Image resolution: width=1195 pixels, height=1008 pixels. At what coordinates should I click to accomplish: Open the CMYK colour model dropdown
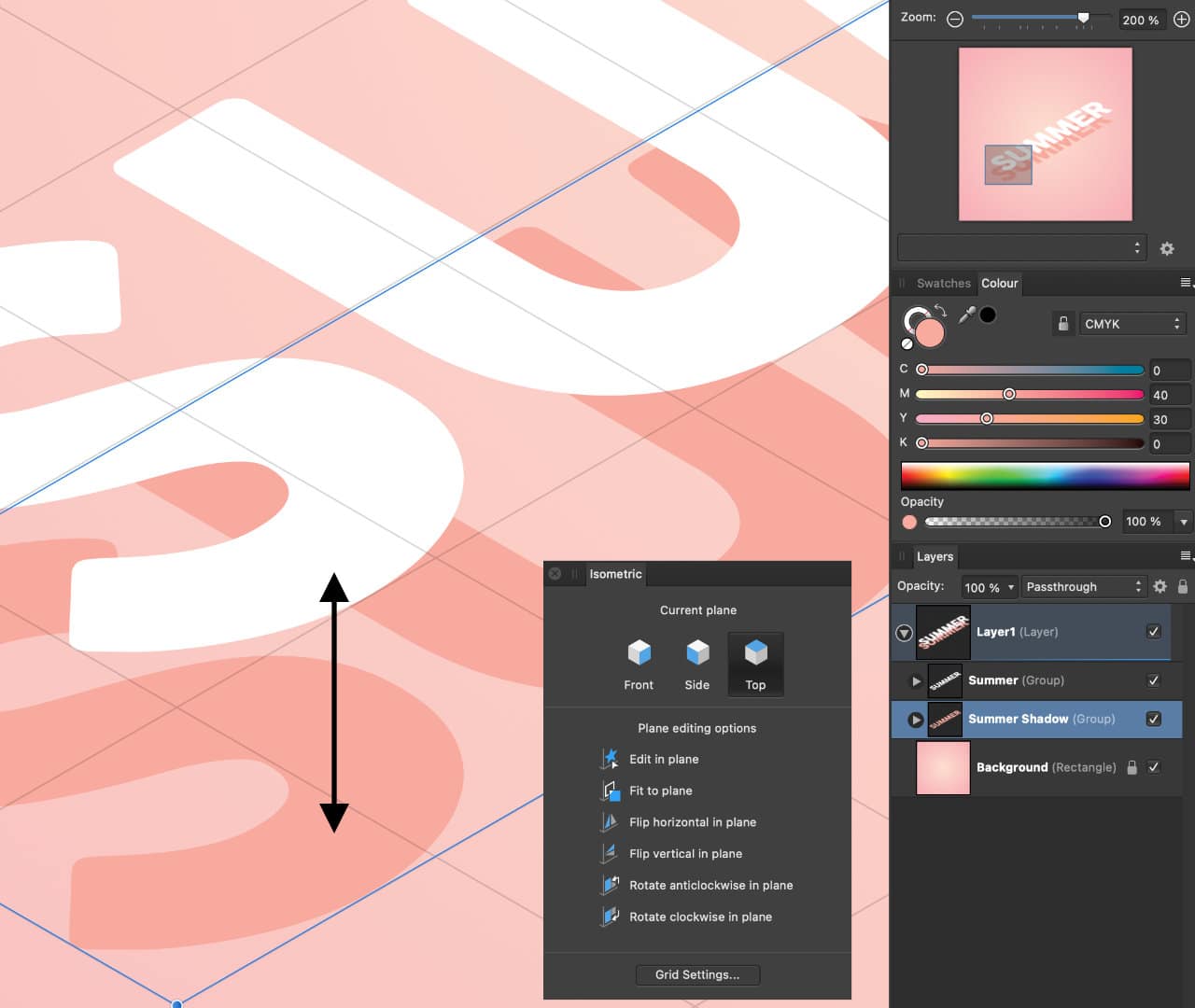pyautogui.click(x=1132, y=323)
